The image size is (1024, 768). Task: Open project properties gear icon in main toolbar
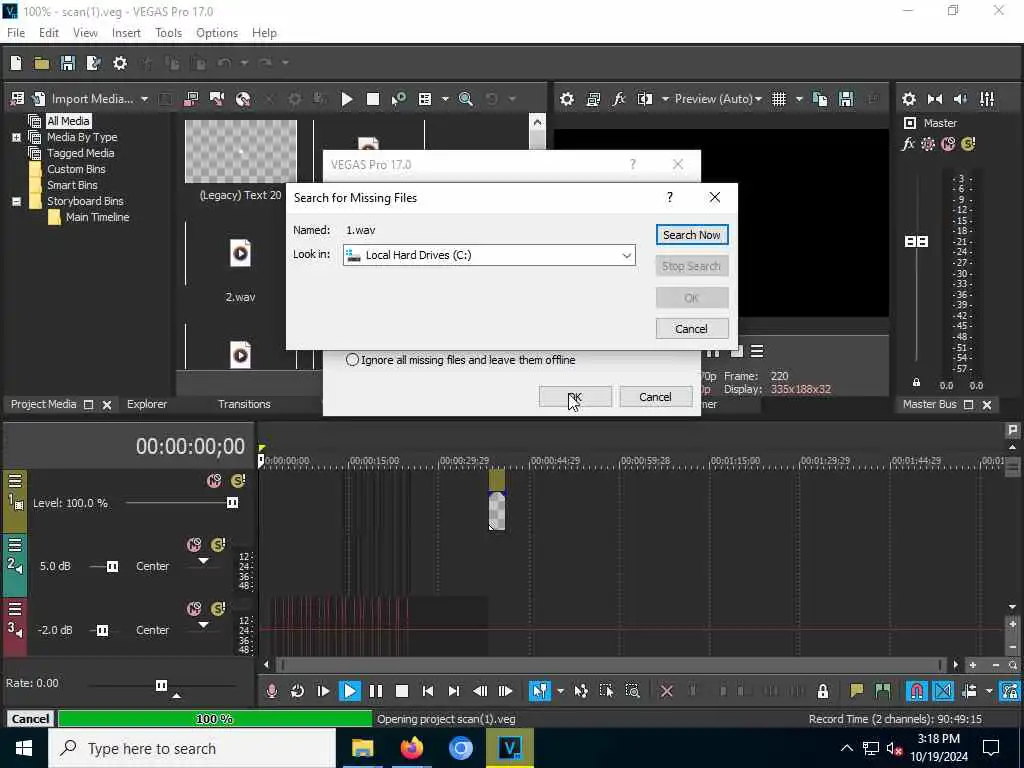(120, 63)
